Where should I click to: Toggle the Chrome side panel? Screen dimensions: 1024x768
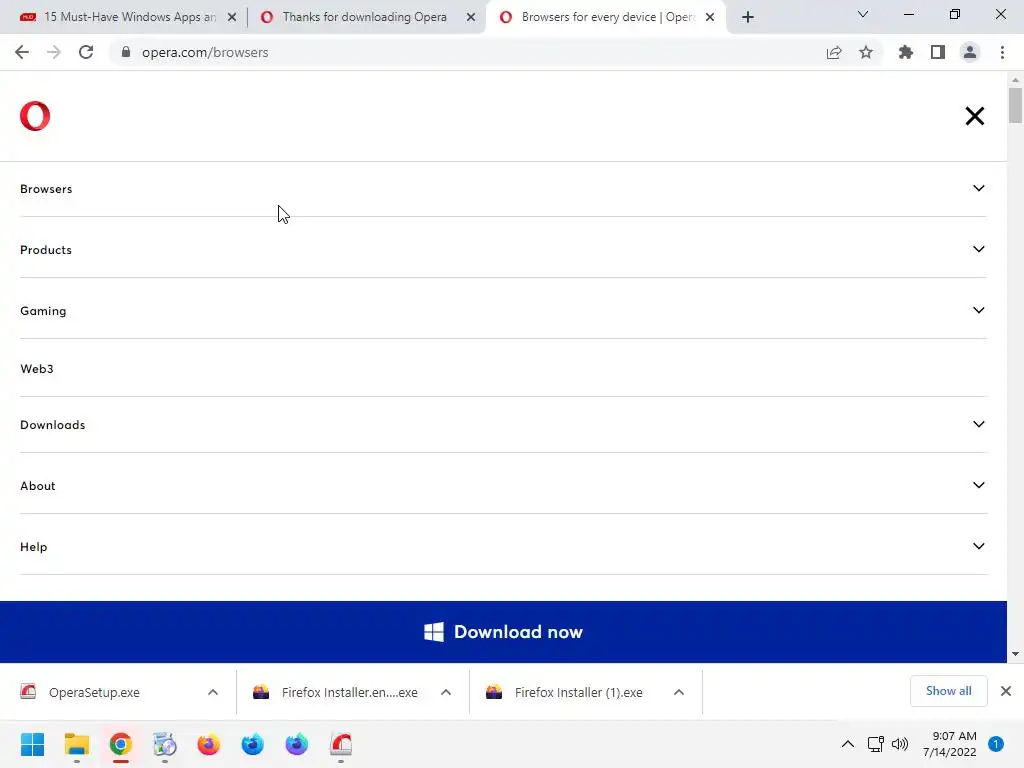[x=938, y=52]
